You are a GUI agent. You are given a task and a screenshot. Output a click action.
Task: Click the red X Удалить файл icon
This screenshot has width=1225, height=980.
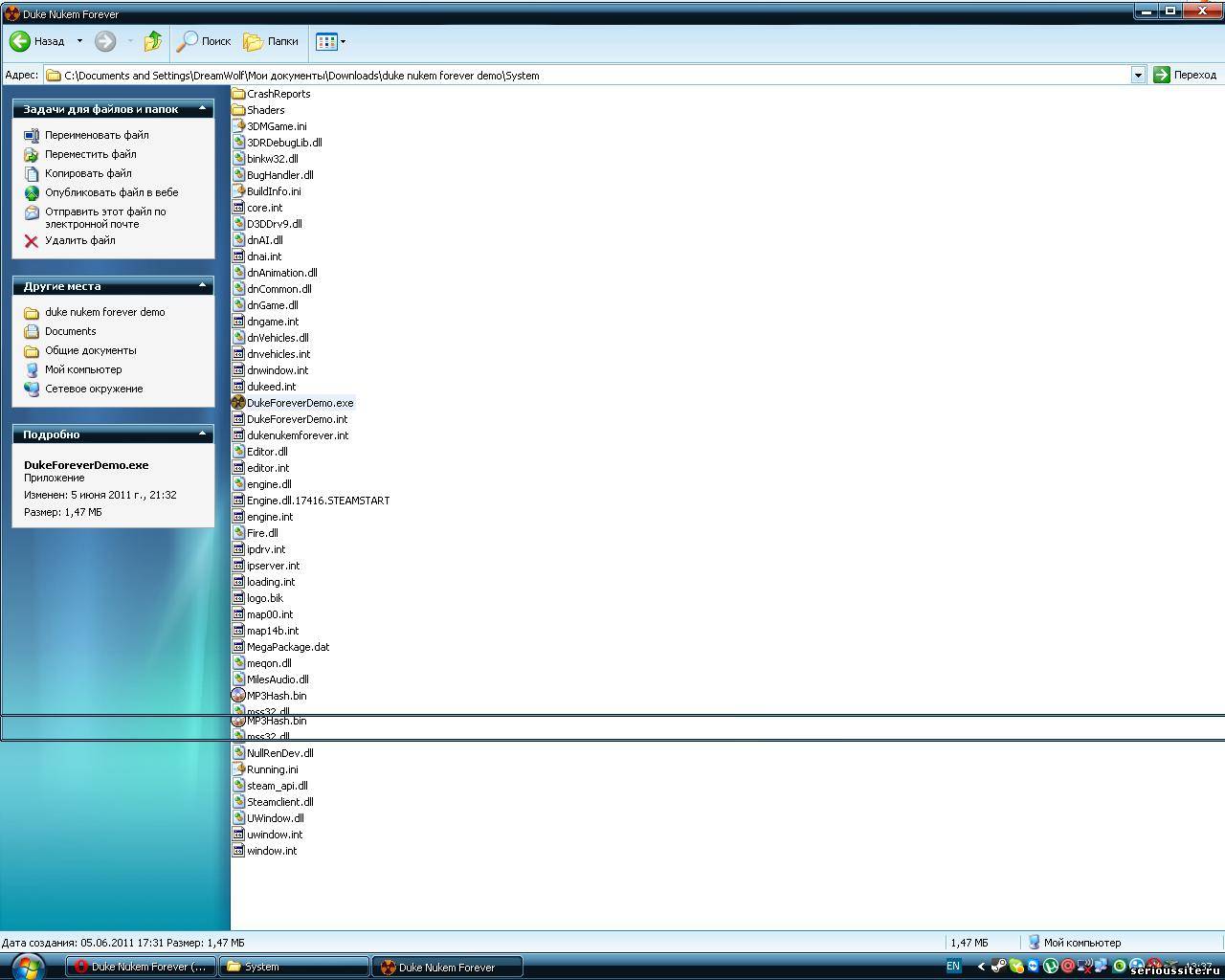click(x=32, y=241)
